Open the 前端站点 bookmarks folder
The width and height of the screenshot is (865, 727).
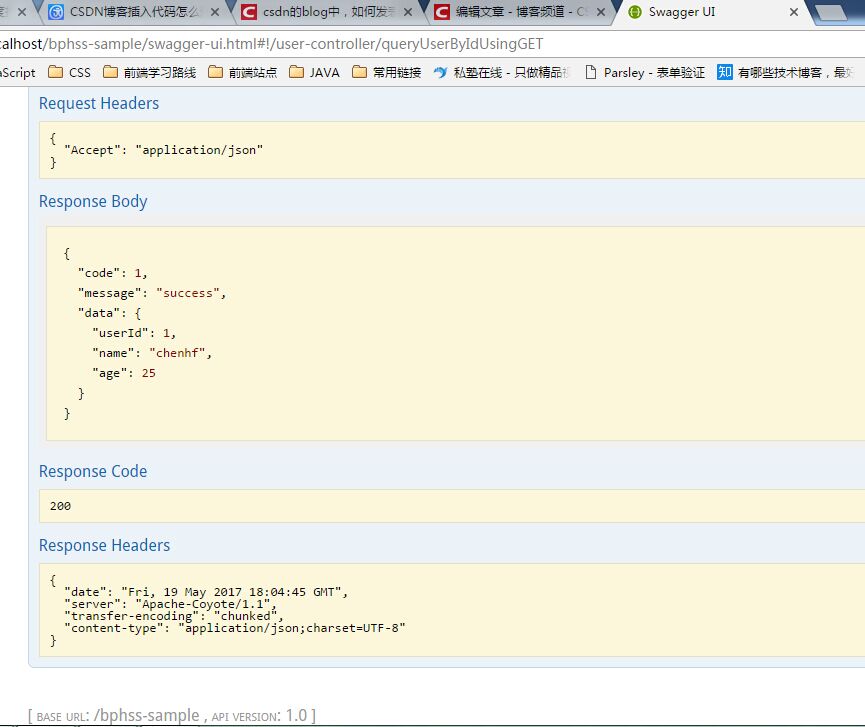[243, 72]
